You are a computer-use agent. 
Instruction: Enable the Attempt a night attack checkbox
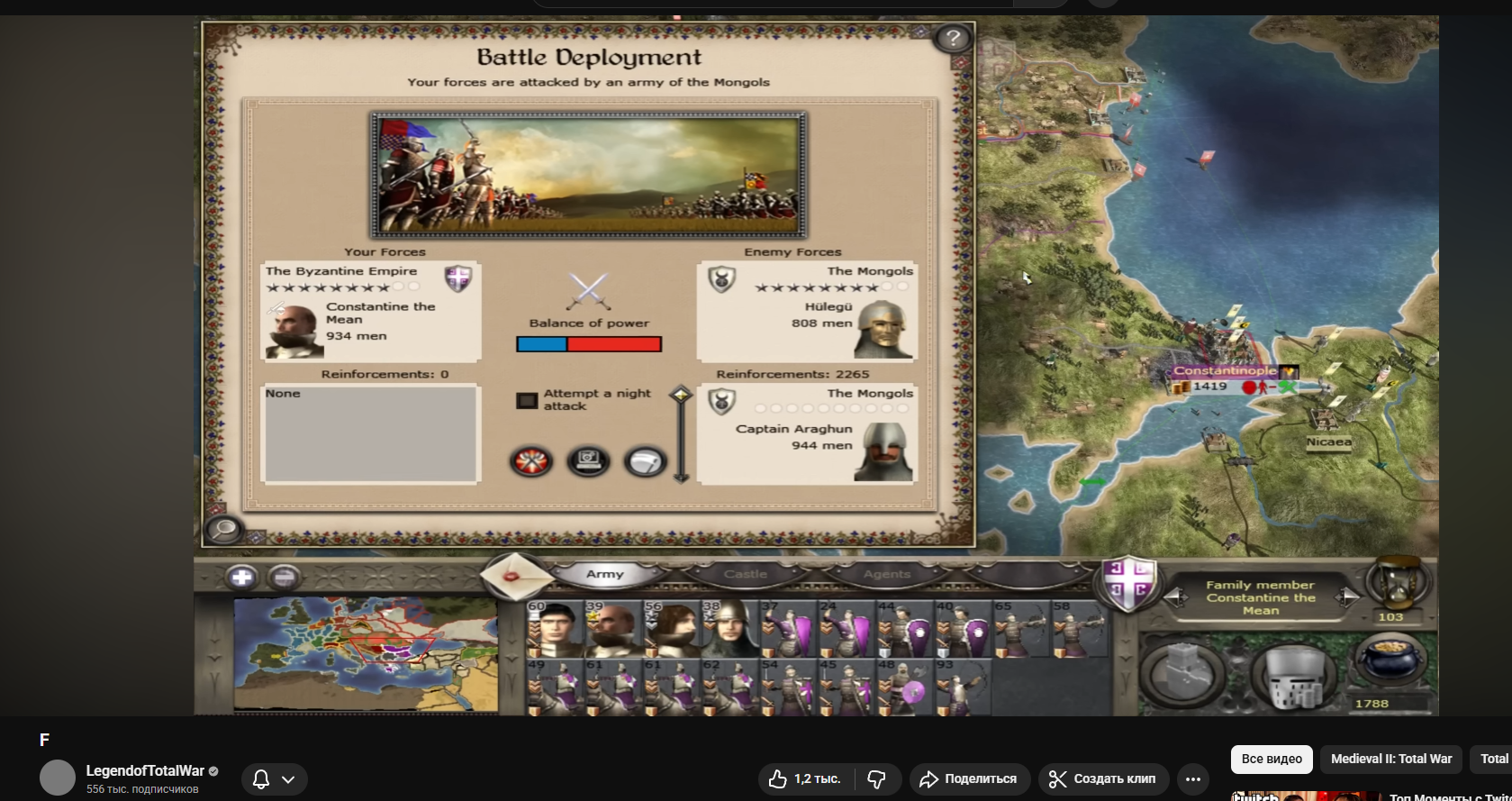(527, 401)
